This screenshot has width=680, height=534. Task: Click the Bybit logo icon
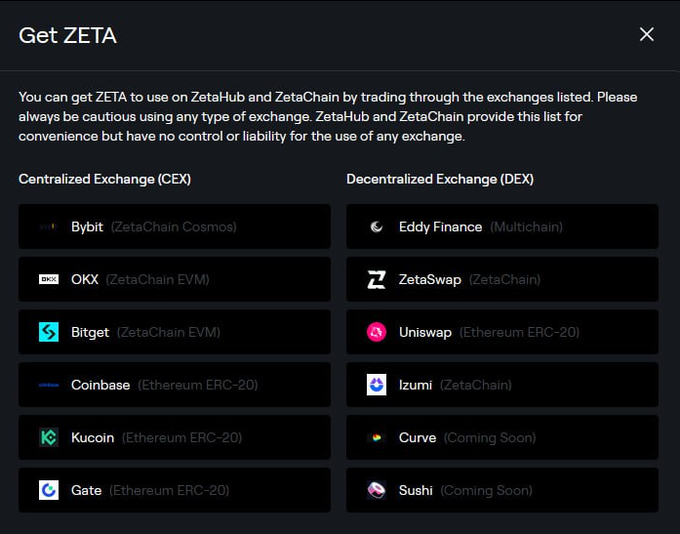pyautogui.click(x=49, y=226)
